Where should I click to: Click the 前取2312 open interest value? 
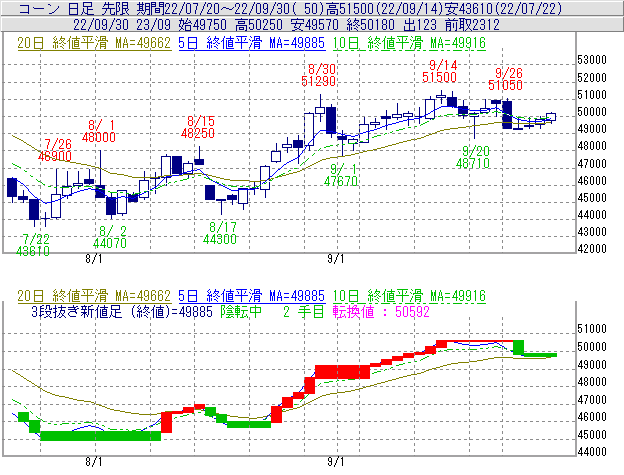pyautogui.click(x=472, y=25)
